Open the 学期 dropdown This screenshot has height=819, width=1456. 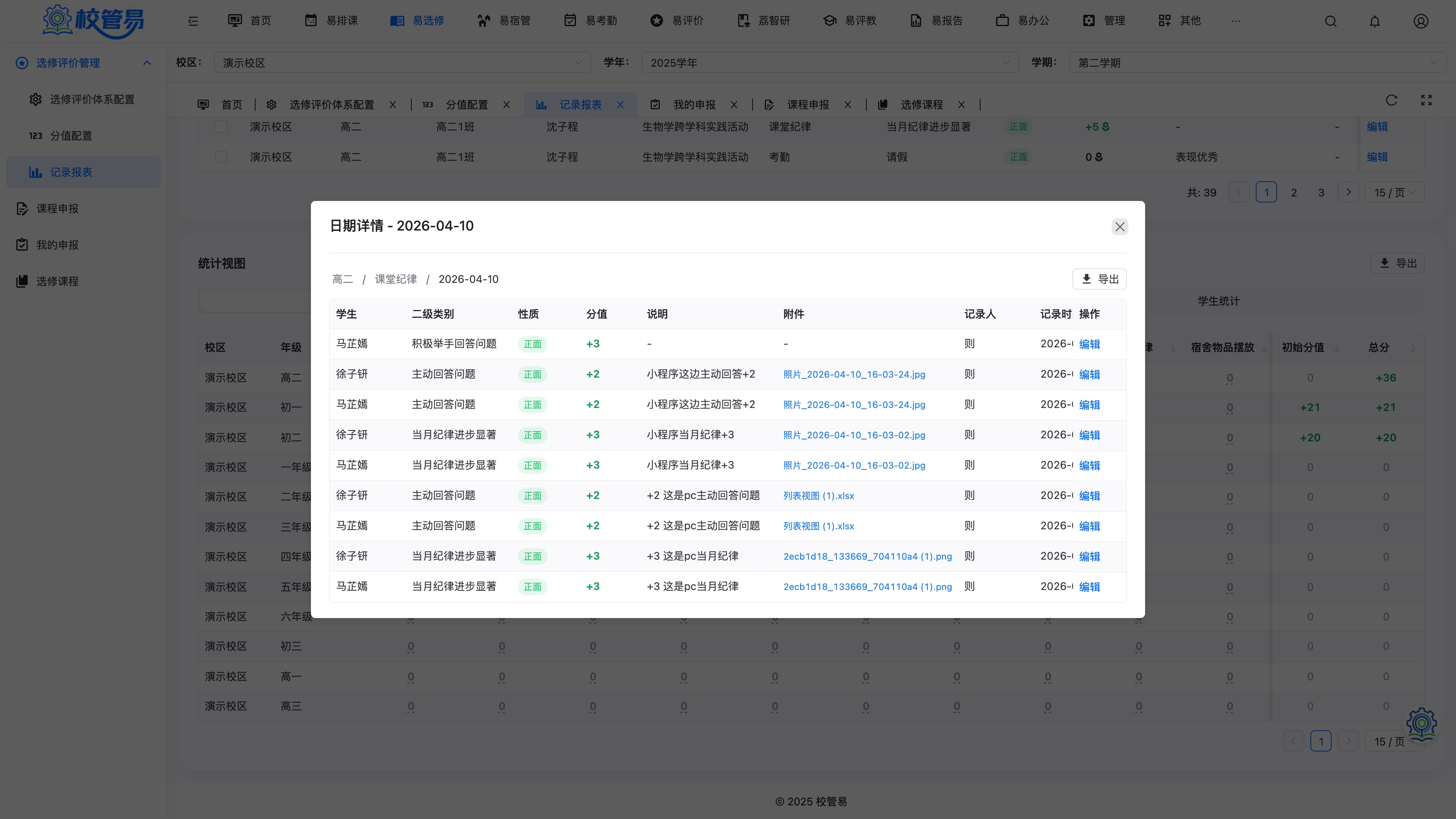click(1258, 63)
